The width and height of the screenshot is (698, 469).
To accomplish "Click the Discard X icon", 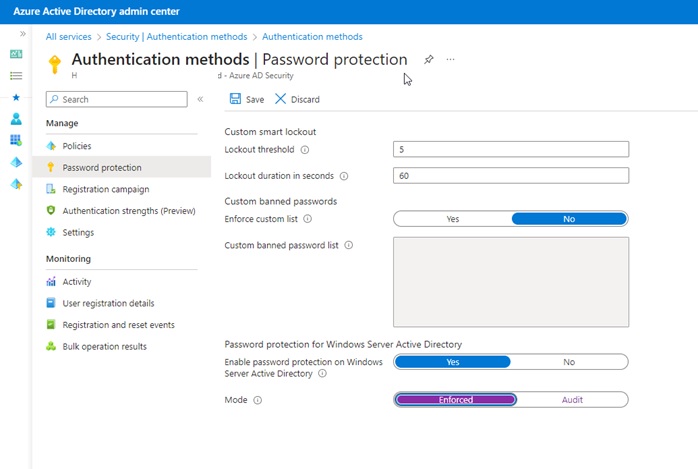I will coord(281,99).
